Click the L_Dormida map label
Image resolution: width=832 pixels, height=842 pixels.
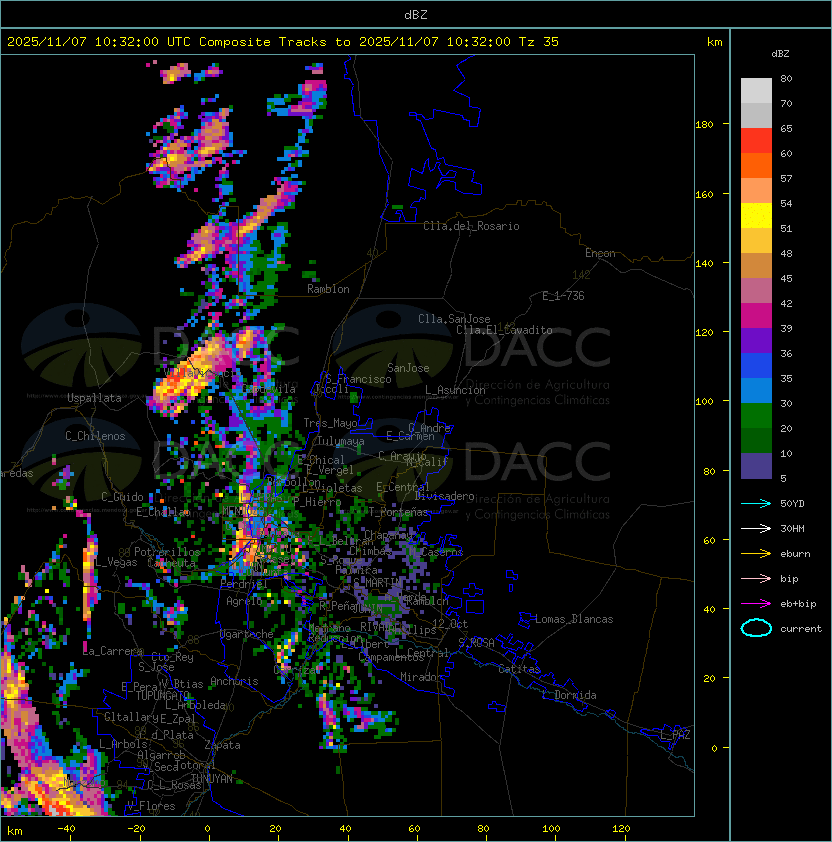[569, 695]
